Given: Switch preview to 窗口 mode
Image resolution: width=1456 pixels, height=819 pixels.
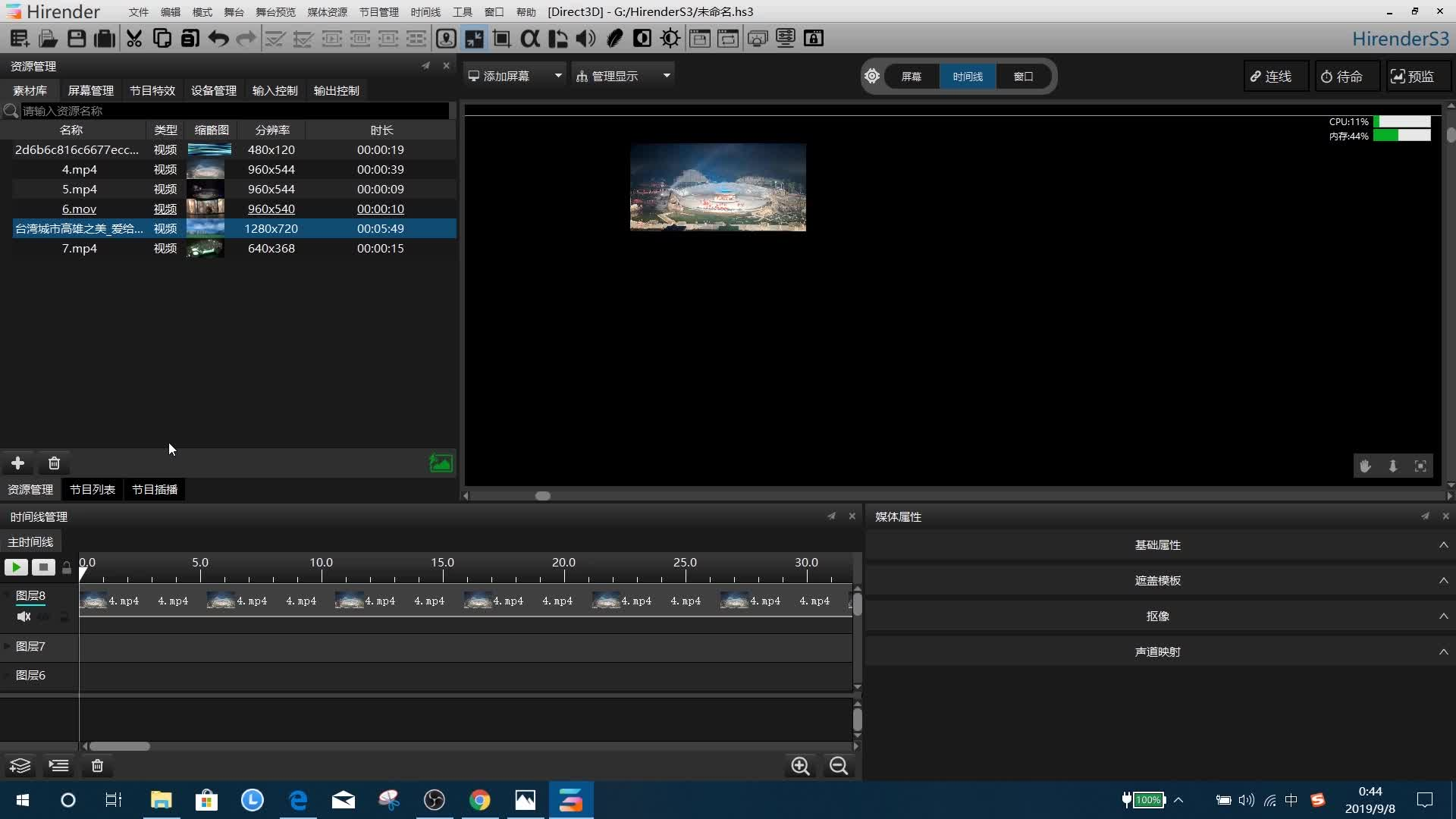Looking at the screenshot, I should pyautogui.click(x=1024, y=77).
